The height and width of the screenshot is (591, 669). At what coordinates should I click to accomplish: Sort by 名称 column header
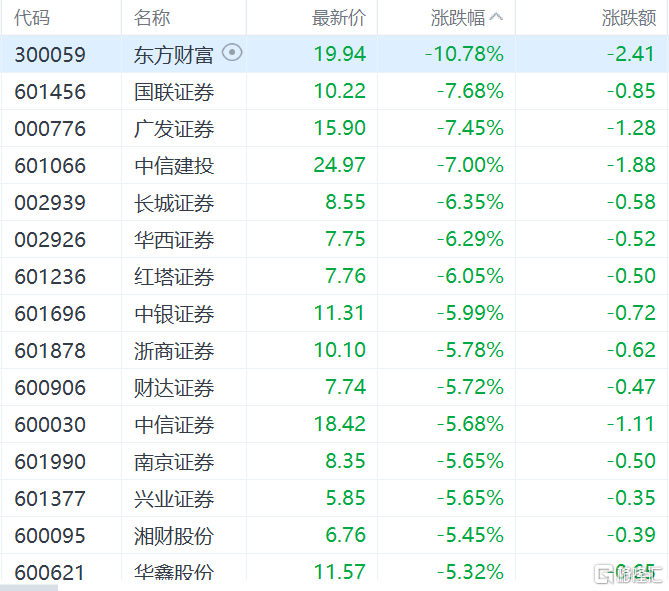pos(152,18)
